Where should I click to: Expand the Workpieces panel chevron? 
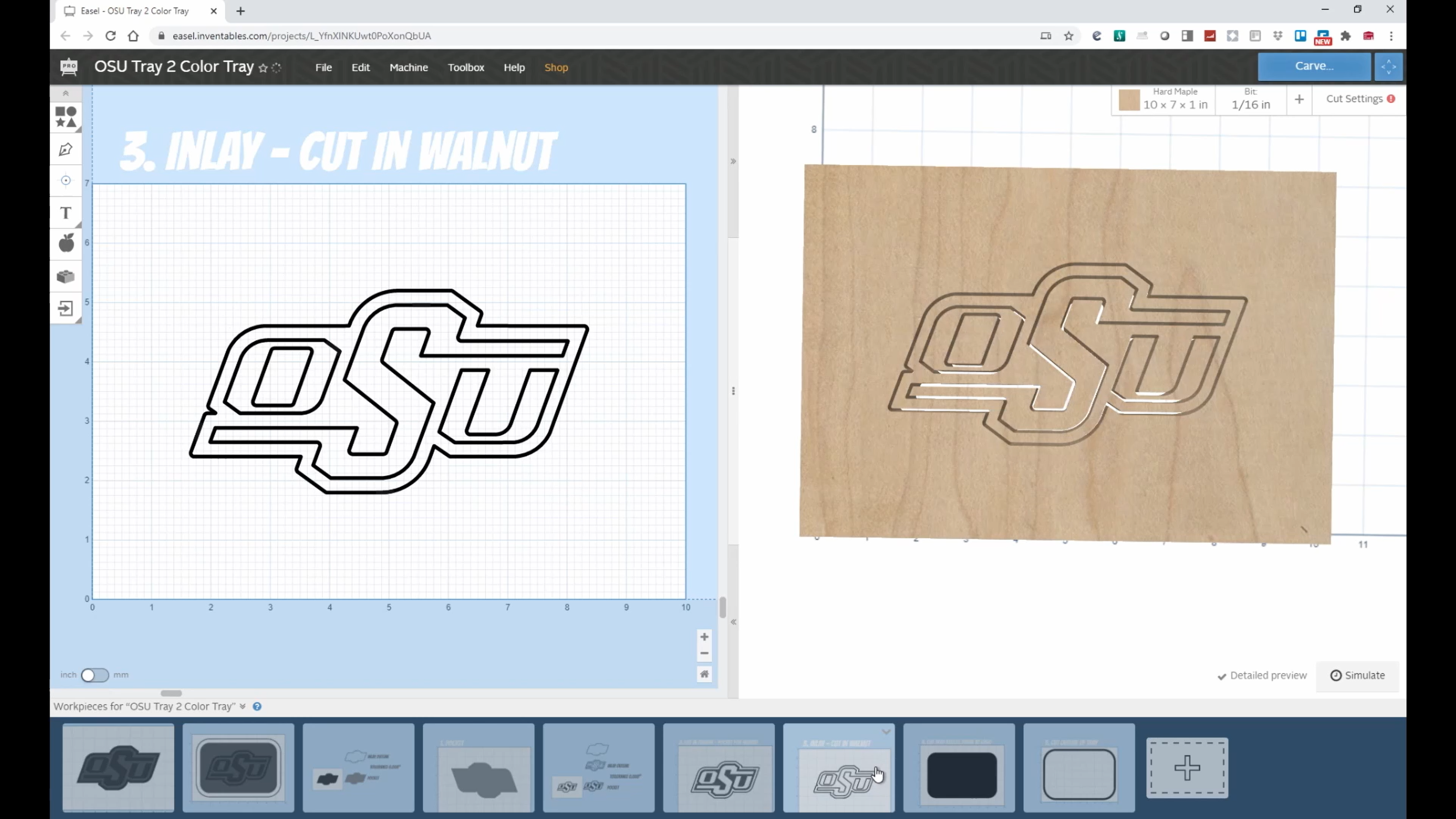pos(243,706)
